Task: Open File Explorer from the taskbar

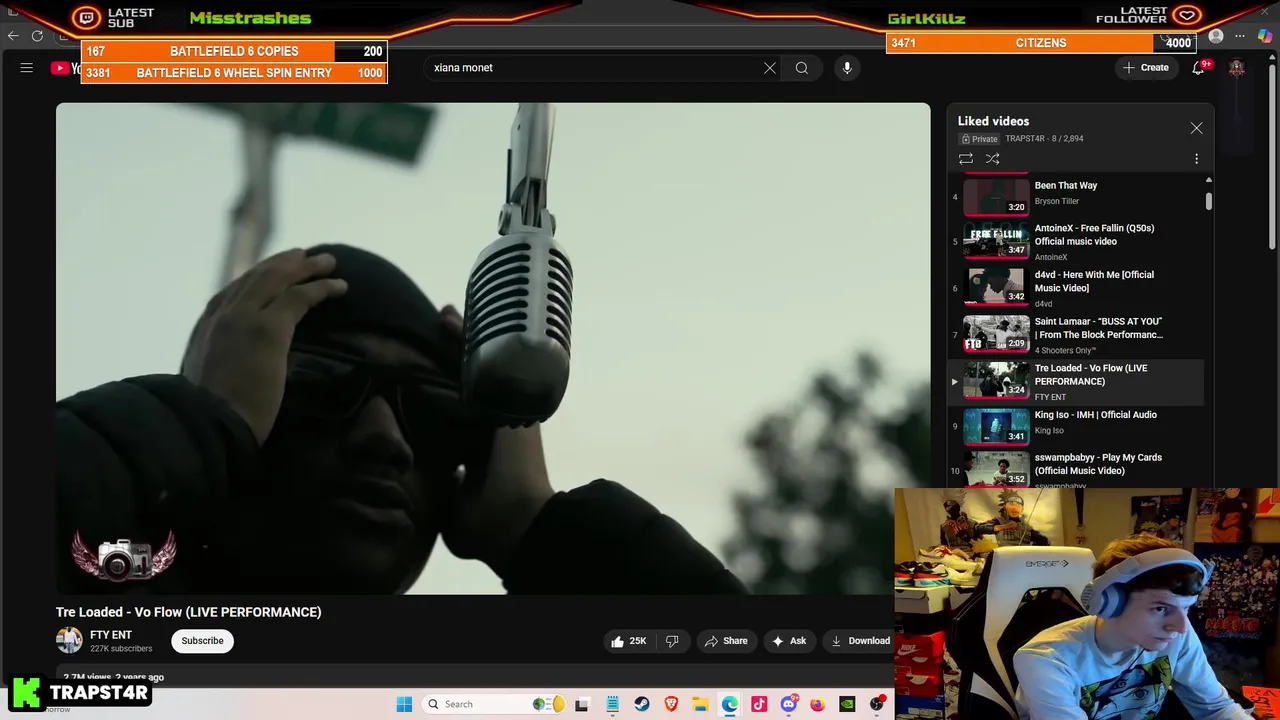Action: [700, 704]
